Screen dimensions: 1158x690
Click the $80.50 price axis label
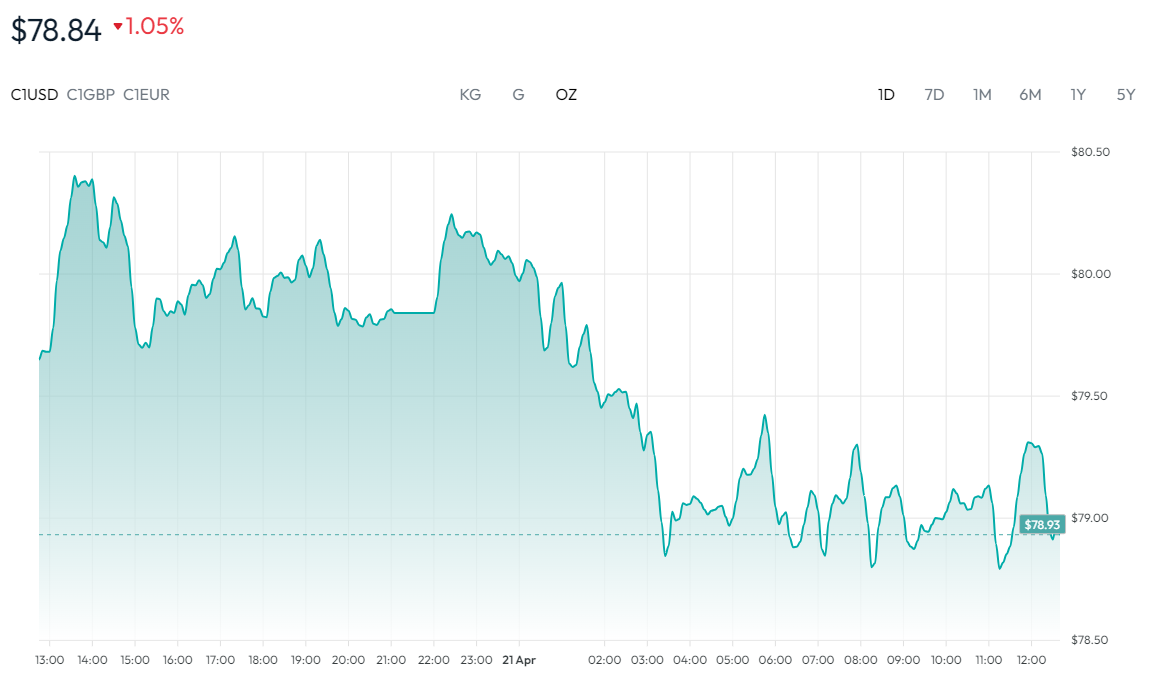click(x=1091, y=152)
